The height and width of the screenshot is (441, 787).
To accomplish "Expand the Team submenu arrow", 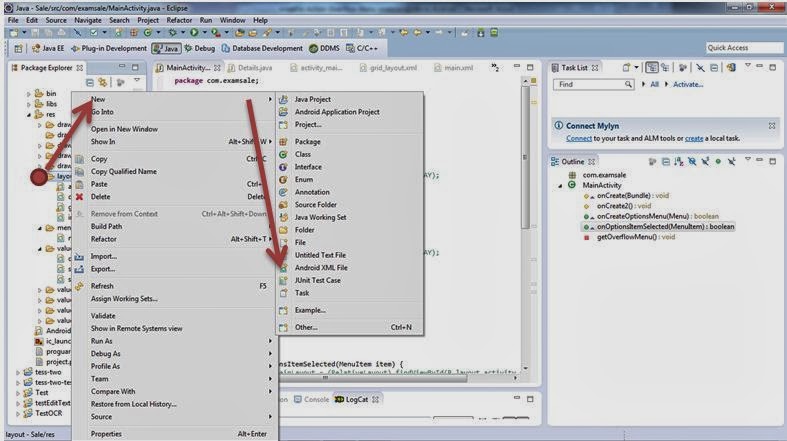I will [x=270, y=379].
